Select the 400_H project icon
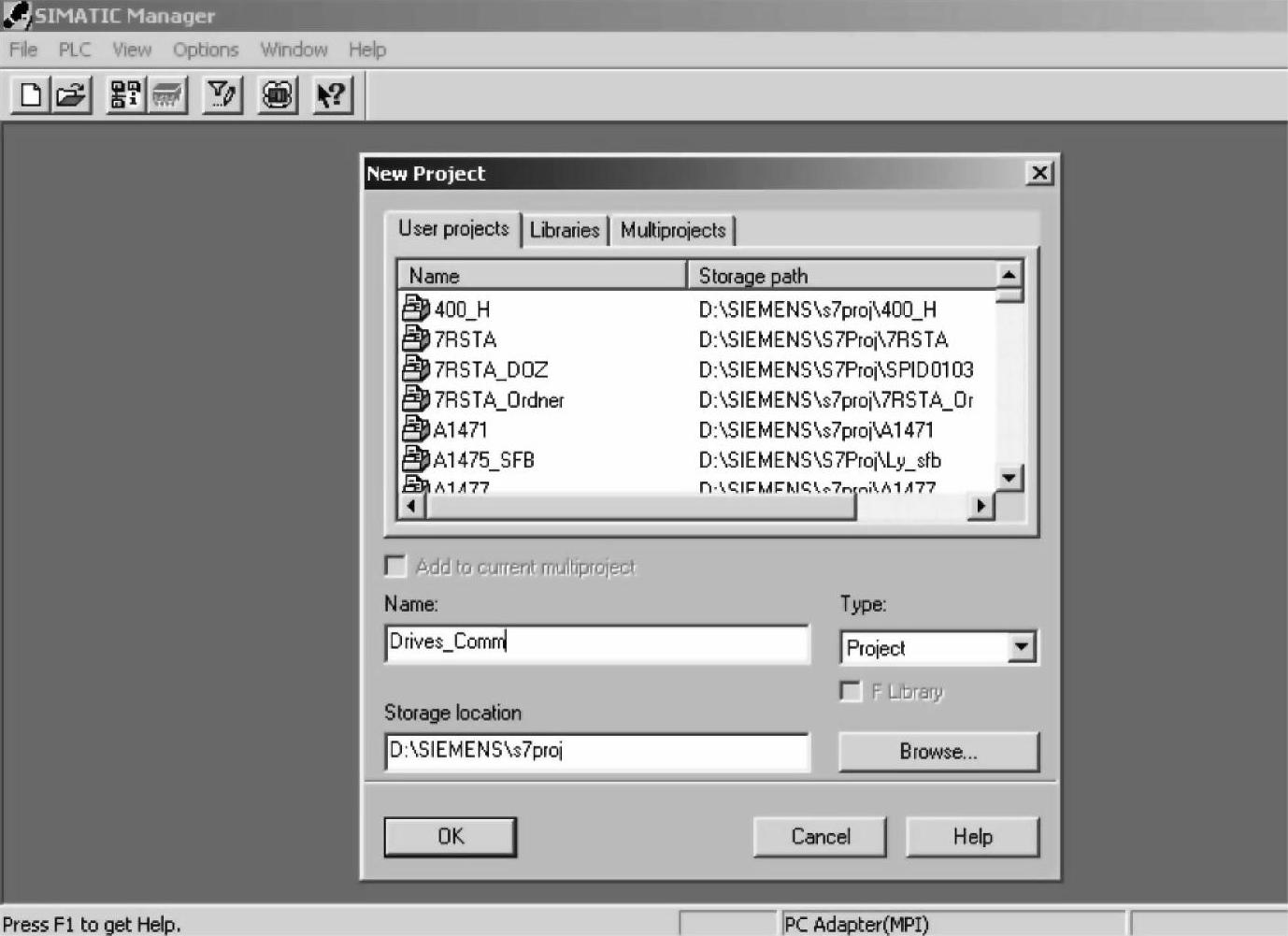Image resolution: width=1288 pixels, height=936 pixels. pos(415,308)
